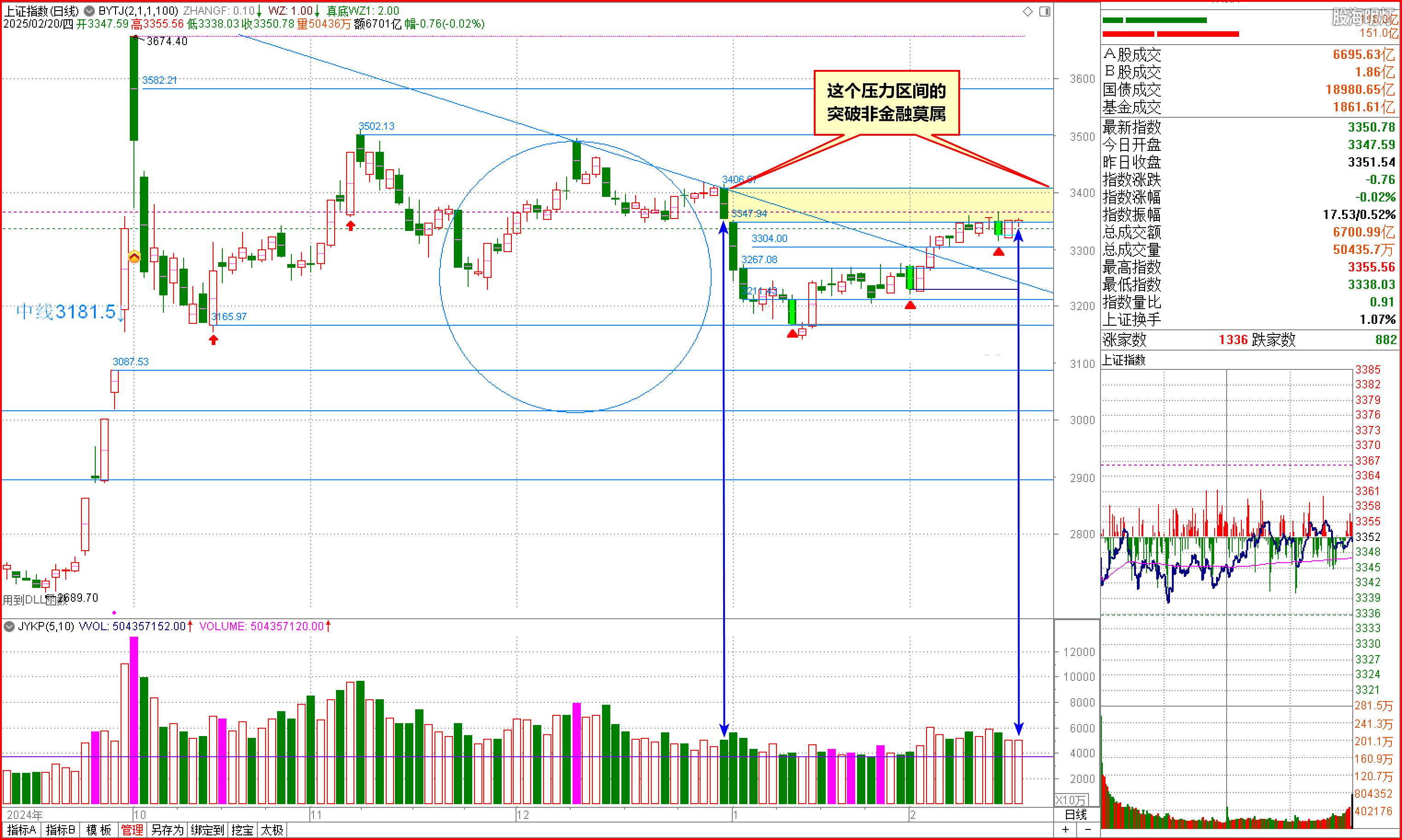Click the 上证指数 intraday chart title
1402x840 pixels.
(1124, 360)
